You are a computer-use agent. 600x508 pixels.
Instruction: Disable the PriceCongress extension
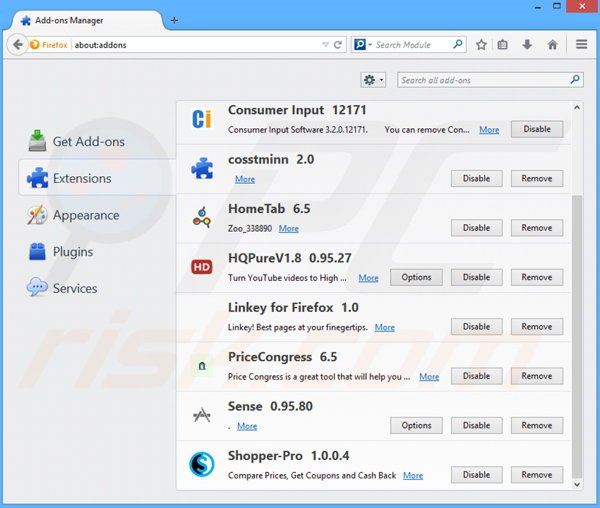click(x=476, y=376)
